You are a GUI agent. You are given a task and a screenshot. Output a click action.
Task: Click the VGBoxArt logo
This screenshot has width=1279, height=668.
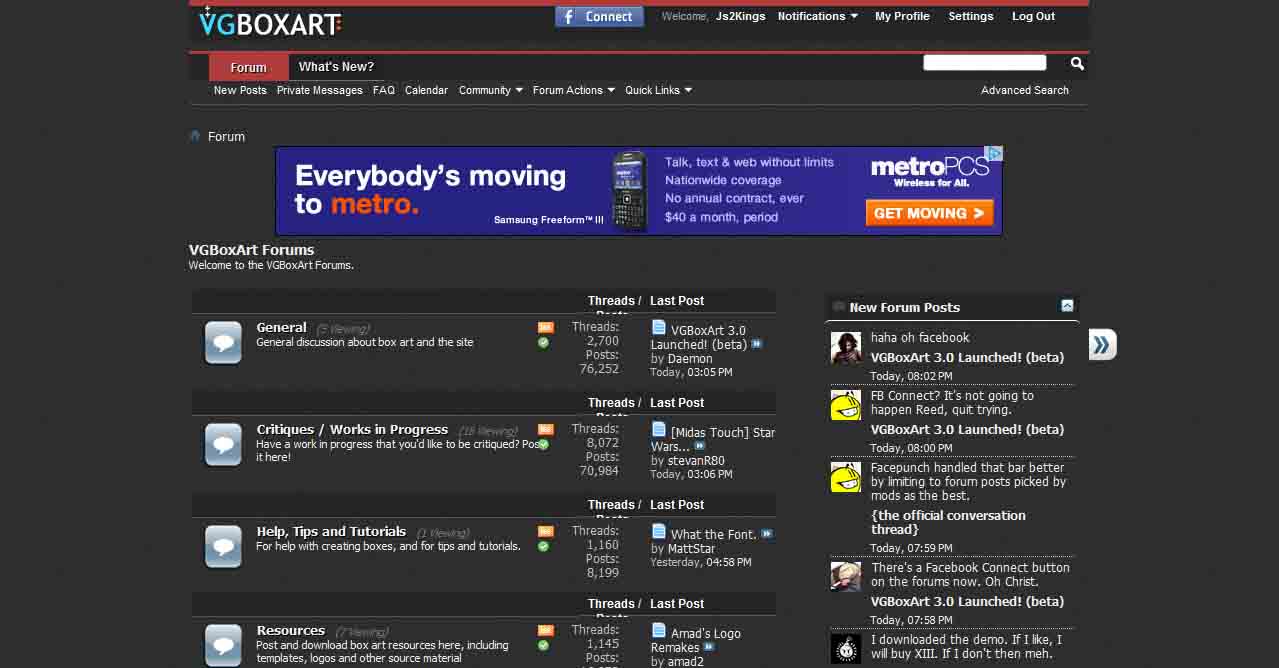[270, 23]
